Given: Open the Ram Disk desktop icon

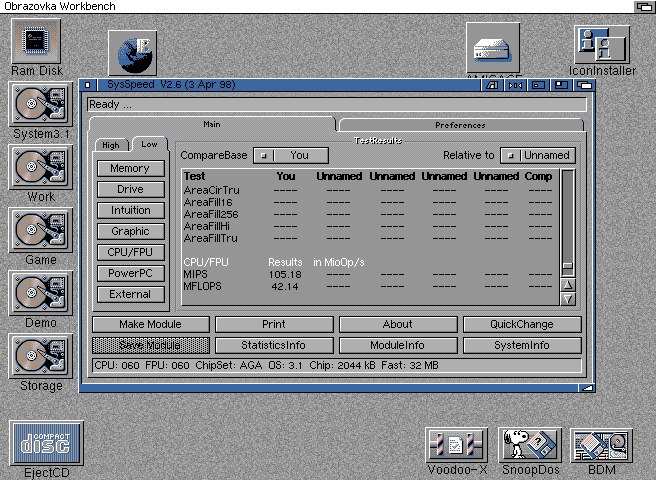Looking at the screenshot, I should (x=36, y=41).
